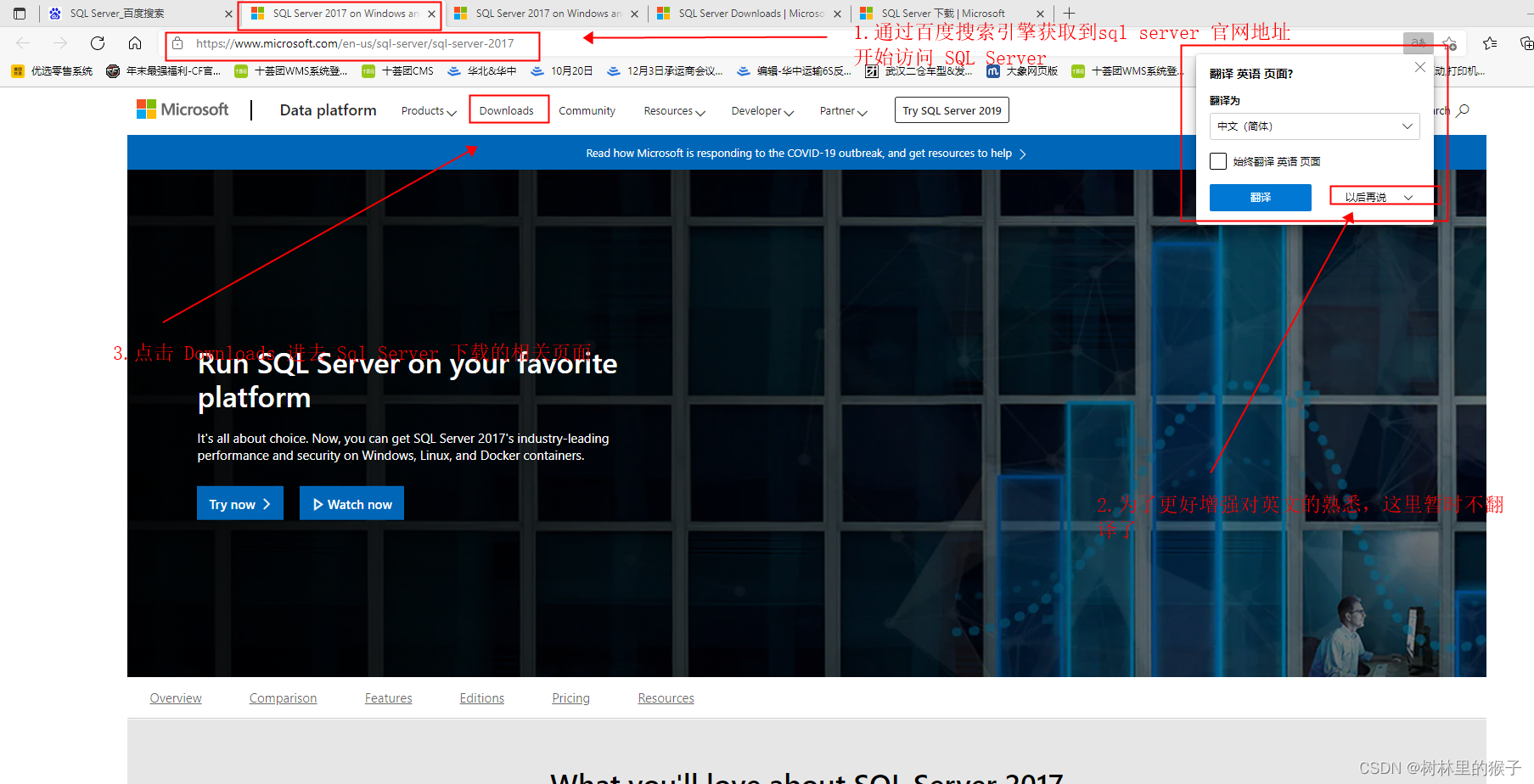Click Try SQL Server 2019 button

pos(952,110)
